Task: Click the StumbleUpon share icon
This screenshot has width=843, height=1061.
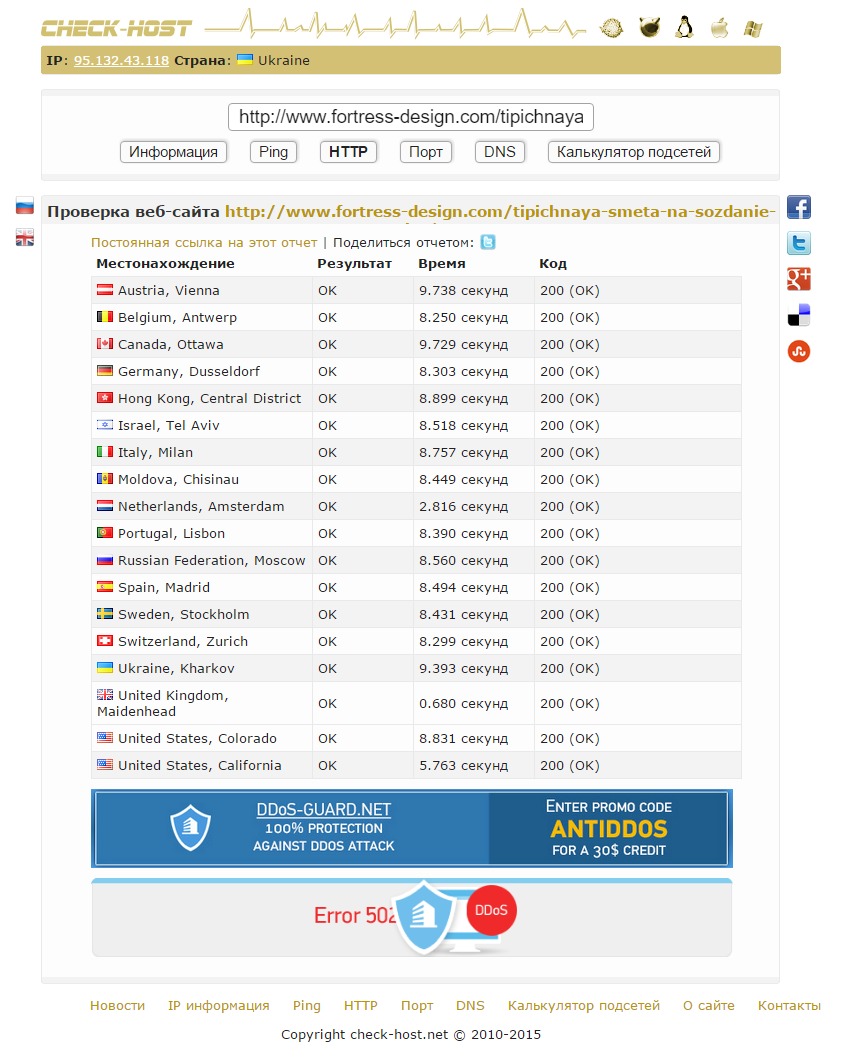Action: [798, 351]
